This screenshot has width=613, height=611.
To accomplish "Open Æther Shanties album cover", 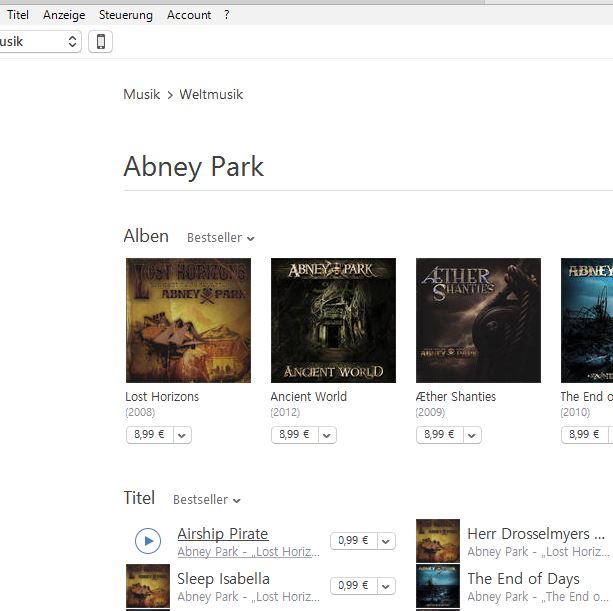I will coord(479,320).
